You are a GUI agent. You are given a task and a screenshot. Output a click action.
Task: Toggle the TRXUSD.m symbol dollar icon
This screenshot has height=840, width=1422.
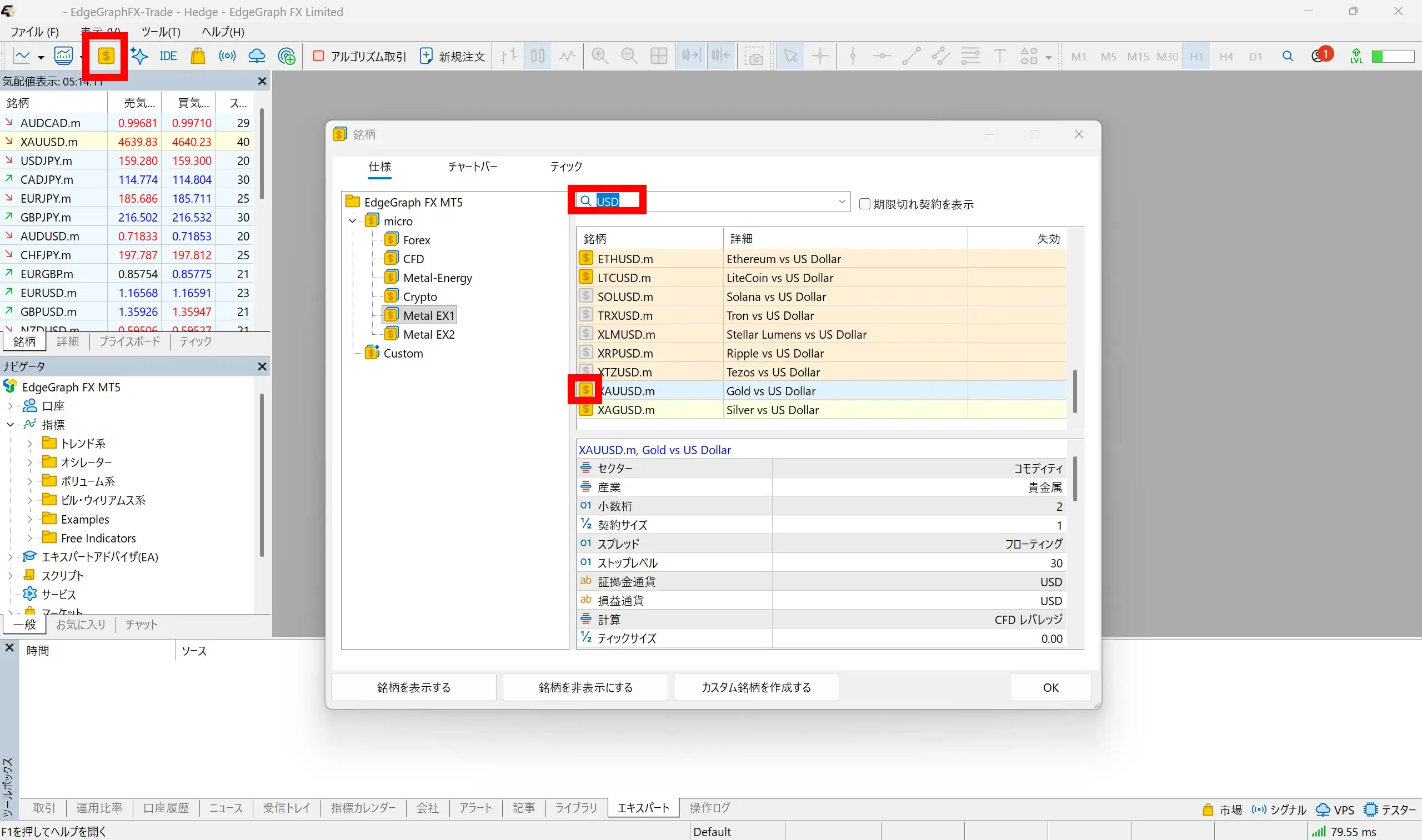click(x=586, y=315)
